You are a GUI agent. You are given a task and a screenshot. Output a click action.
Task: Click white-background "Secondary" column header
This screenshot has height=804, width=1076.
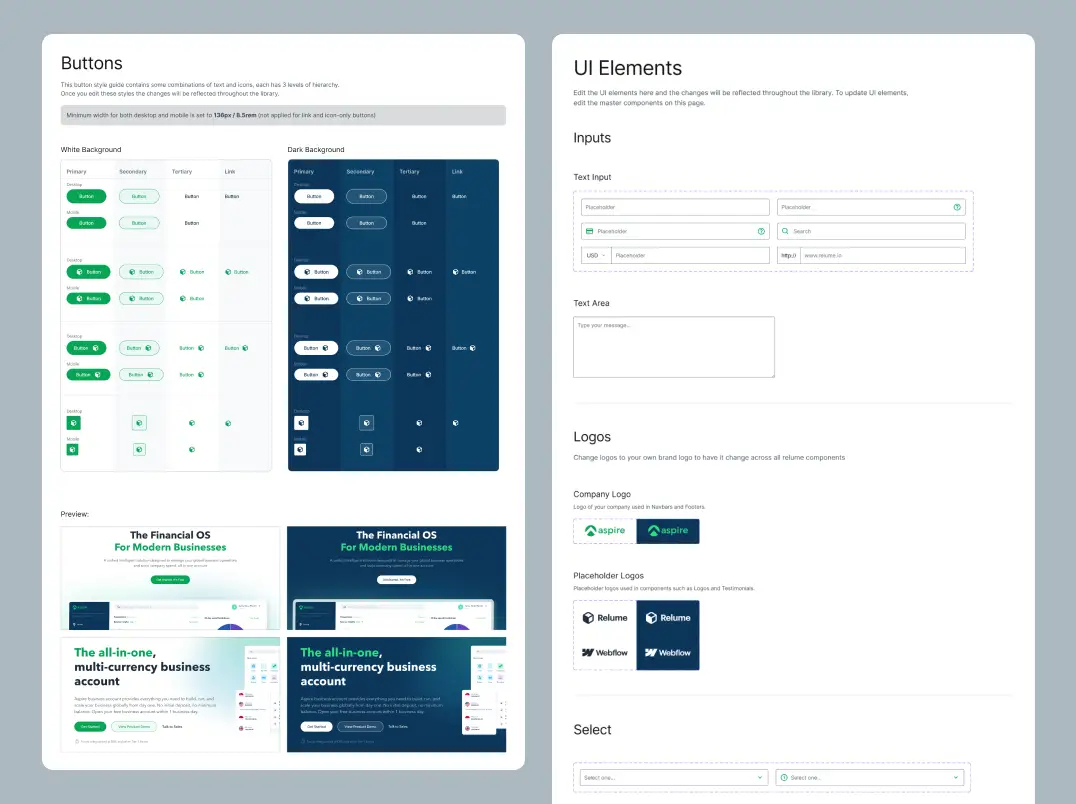point(133,172)
